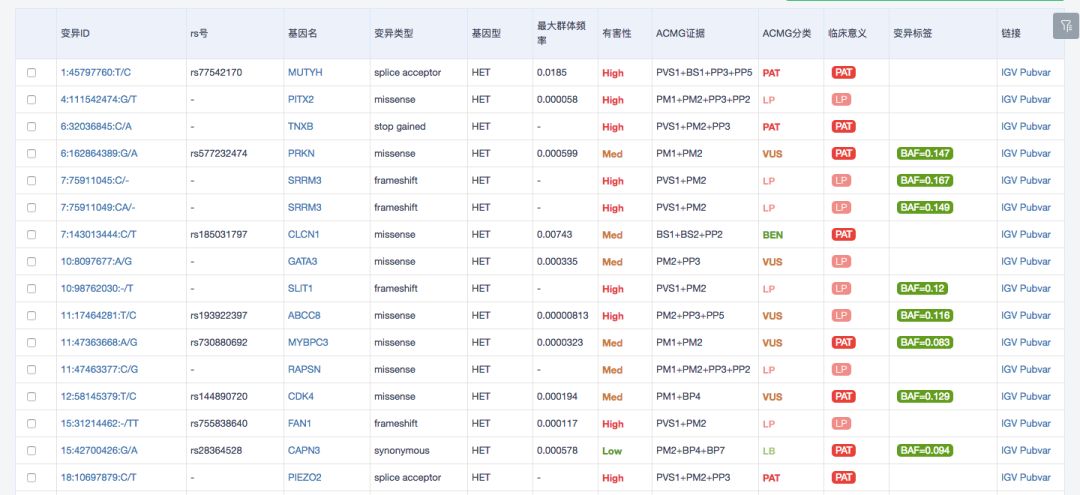Viewport: 1080px width, 495px height.
Task: Tick the checkbox on the PIEZO2 row
Action: pyautogui.click(x=32, y=478)
